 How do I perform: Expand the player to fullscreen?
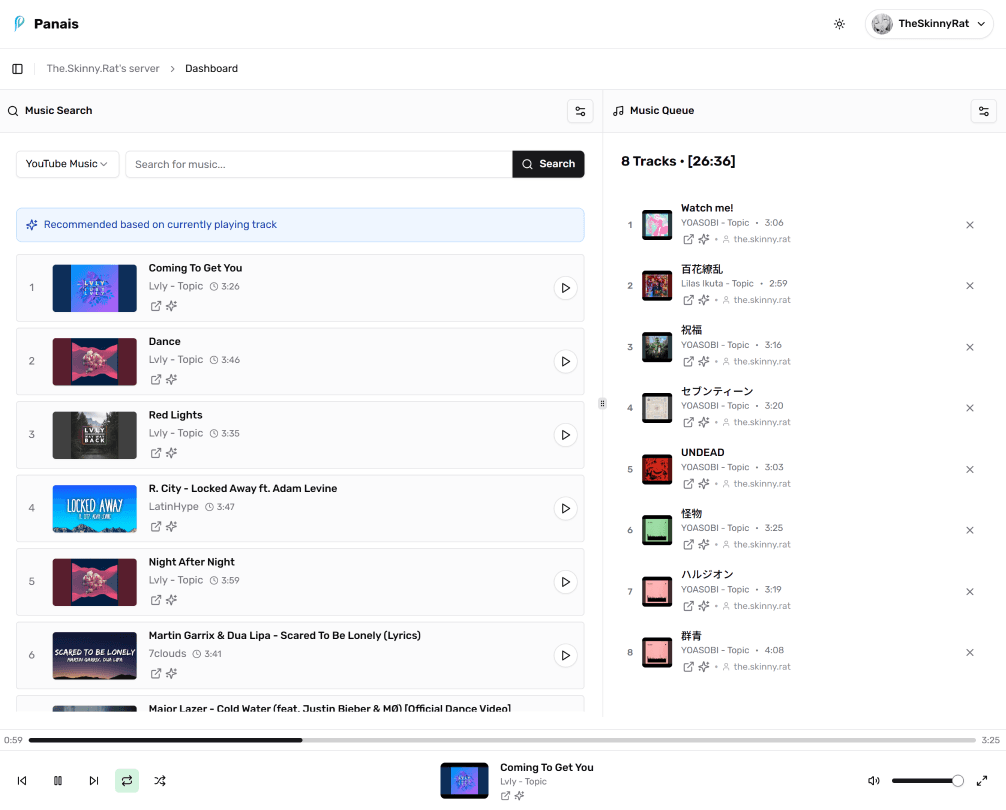coord(982,780)
